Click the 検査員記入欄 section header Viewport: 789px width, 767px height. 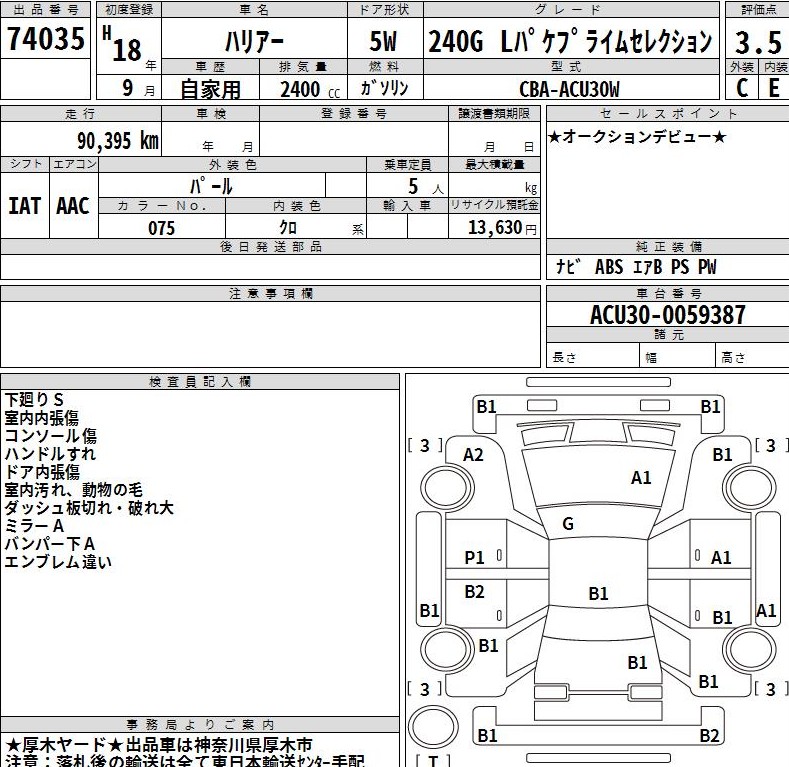pyautogui.click(x=200, y=382)
